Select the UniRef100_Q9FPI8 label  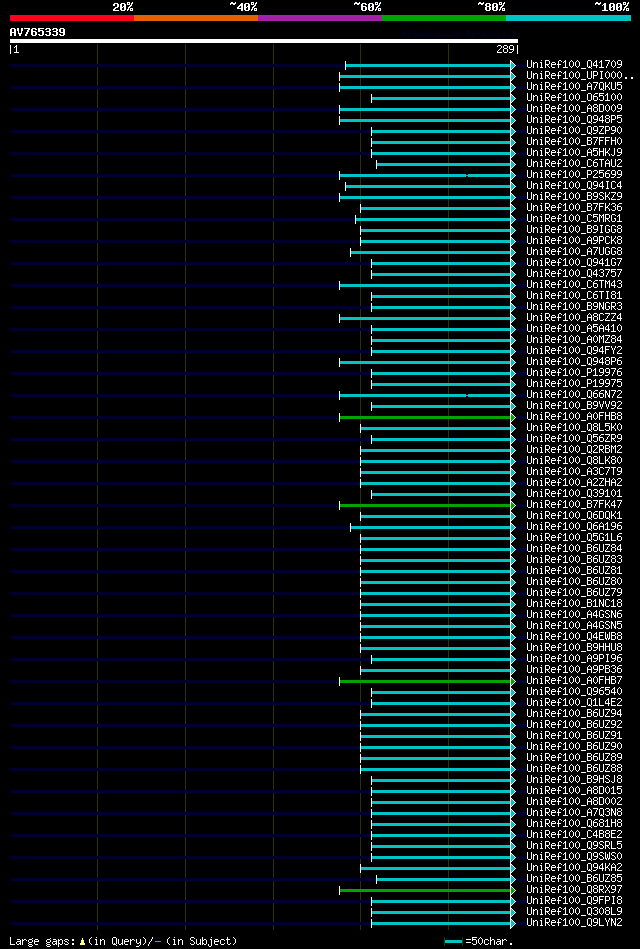574,901
